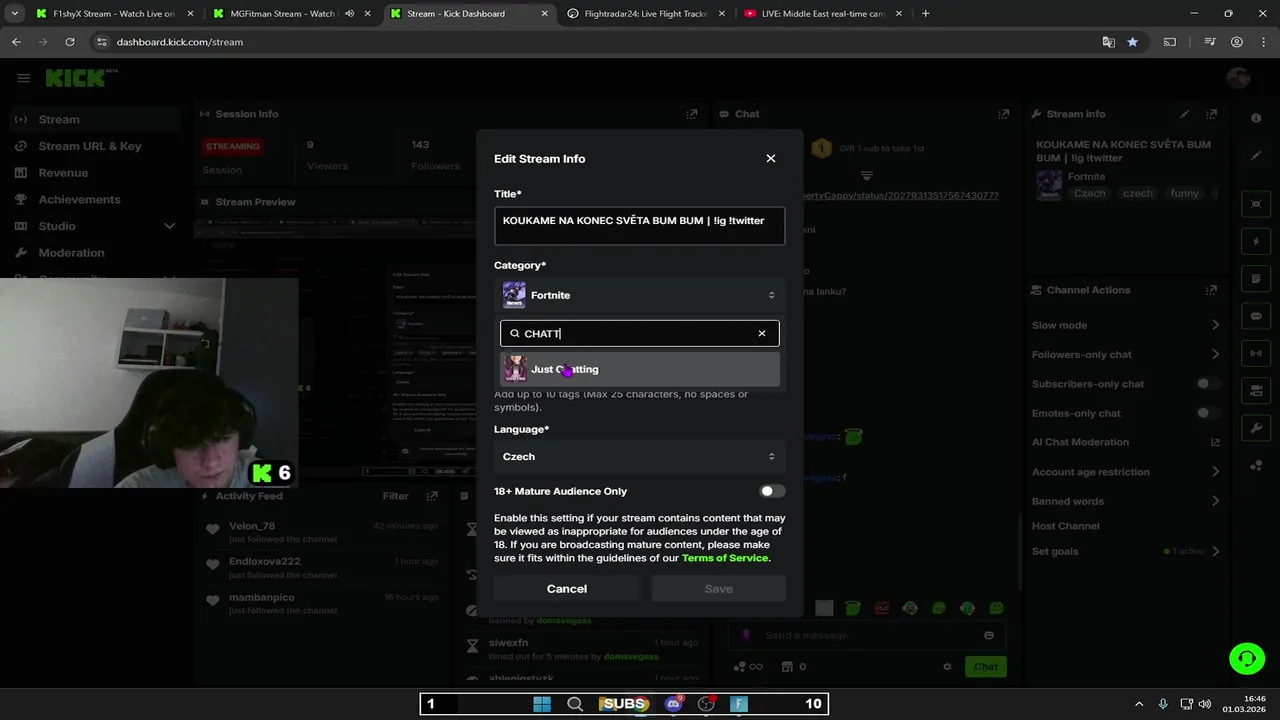Open the screen capture icon in right toolbar
1280x720 pixels.
coord(1256,204)
